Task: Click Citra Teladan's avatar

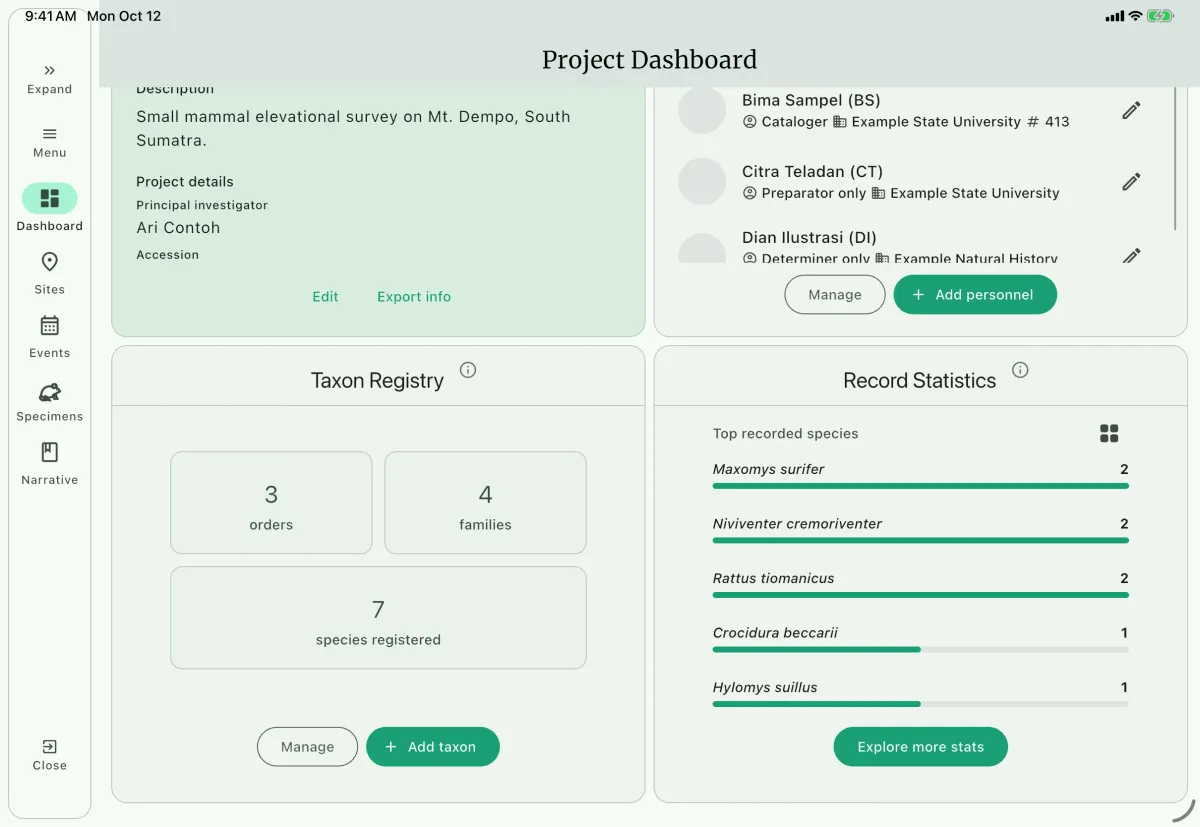Action: click(702, 181)
